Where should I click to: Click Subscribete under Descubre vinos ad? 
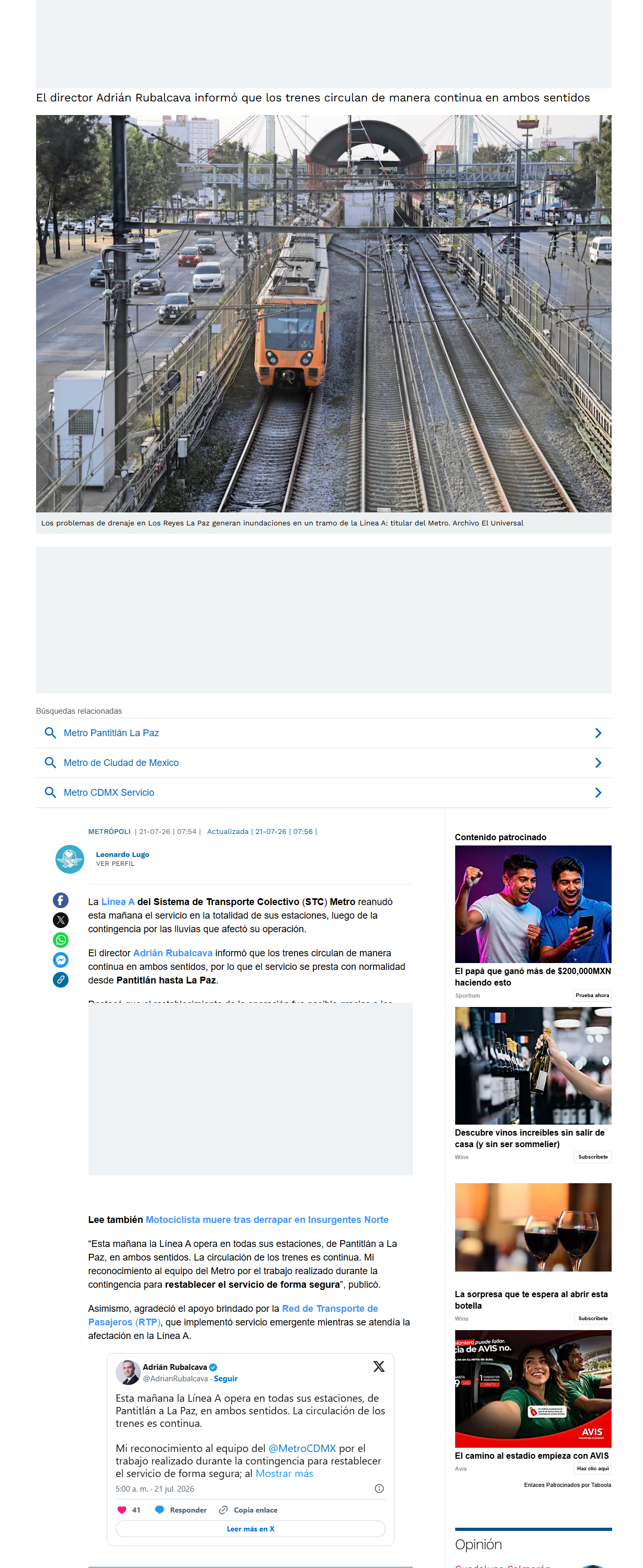pyautogui.click(x=593, y=1157)
